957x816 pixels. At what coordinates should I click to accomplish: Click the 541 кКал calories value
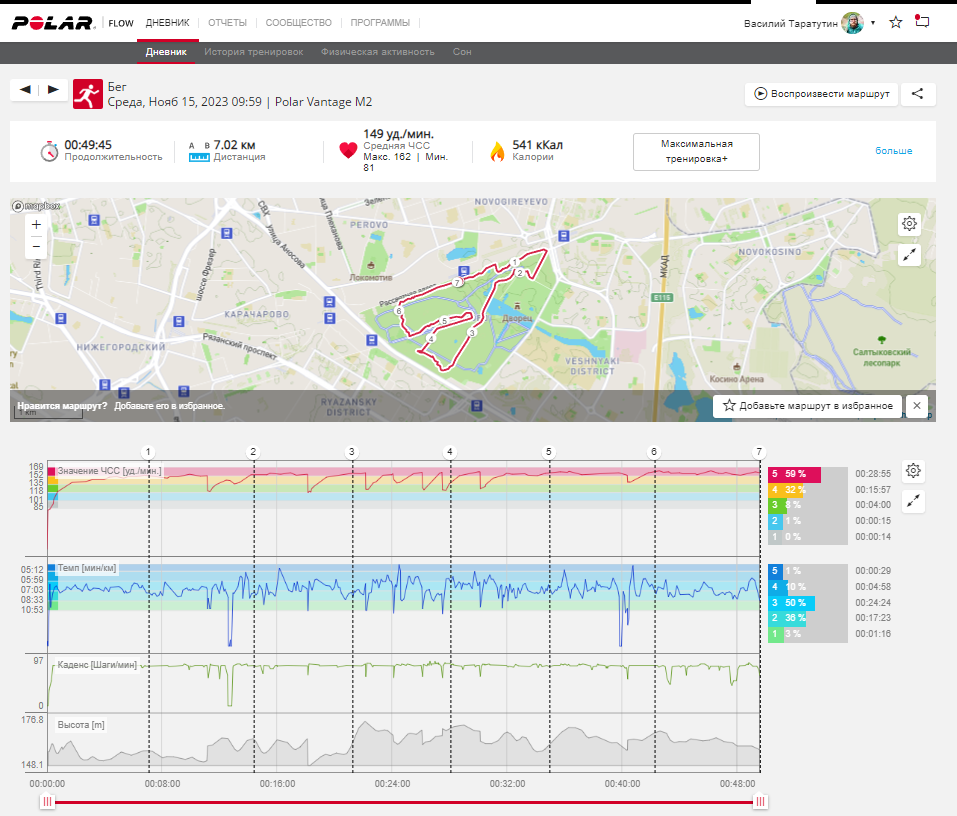(x=537, y=145)
